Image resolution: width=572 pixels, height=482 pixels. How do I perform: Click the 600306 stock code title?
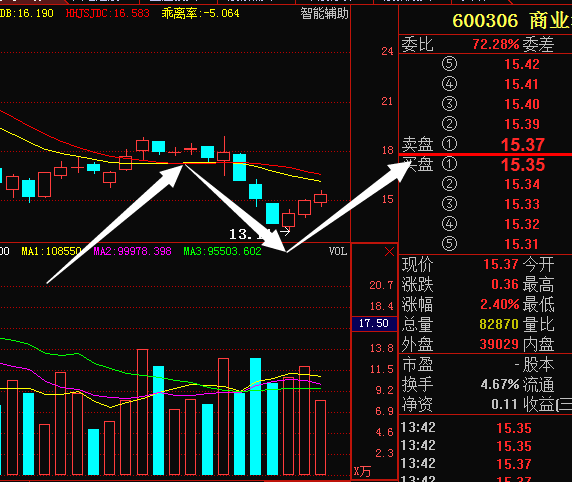click(x=485, y=20)
